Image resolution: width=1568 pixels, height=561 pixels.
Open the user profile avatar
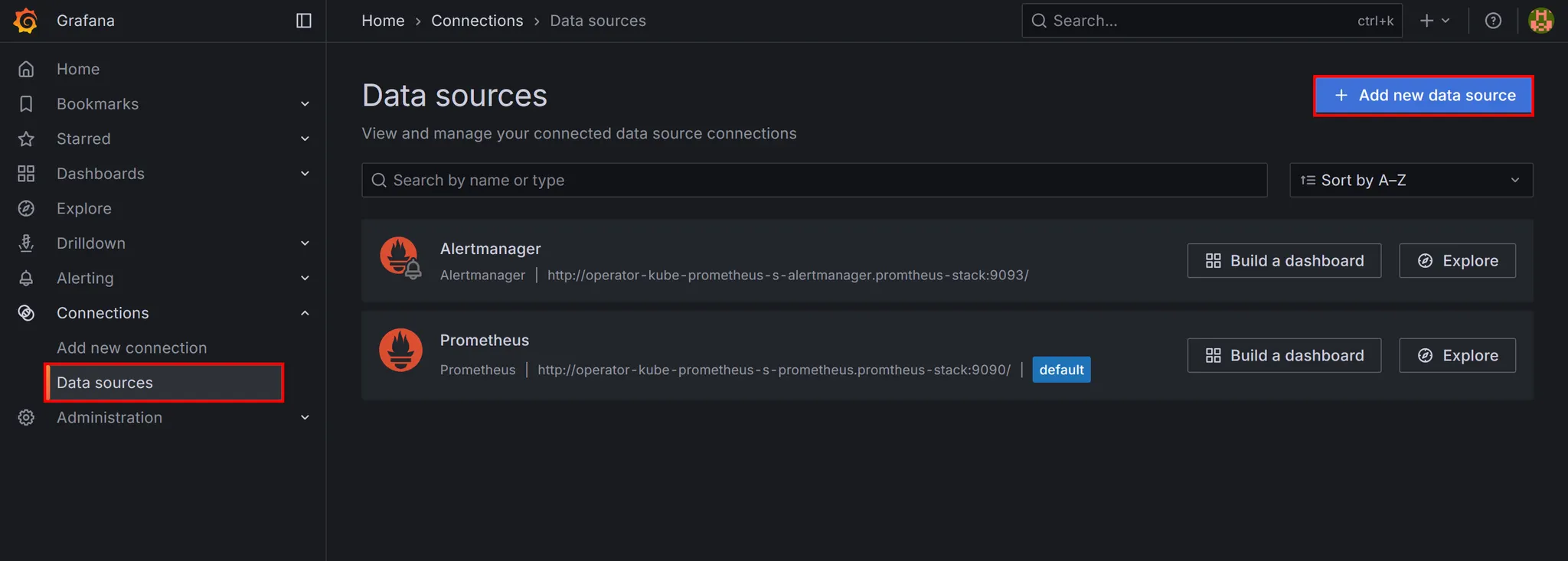[1540, 21]
